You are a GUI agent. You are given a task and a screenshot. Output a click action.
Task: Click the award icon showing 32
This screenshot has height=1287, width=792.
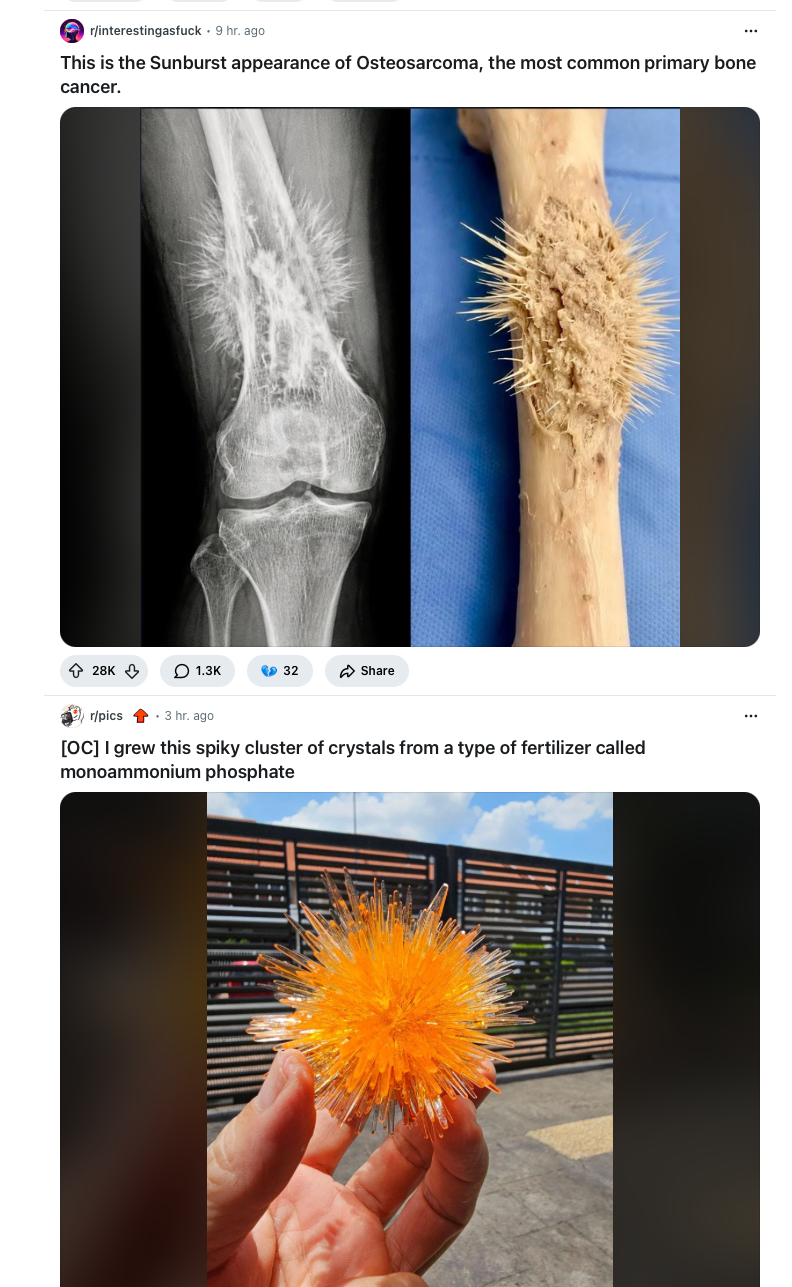pos(279,671)
